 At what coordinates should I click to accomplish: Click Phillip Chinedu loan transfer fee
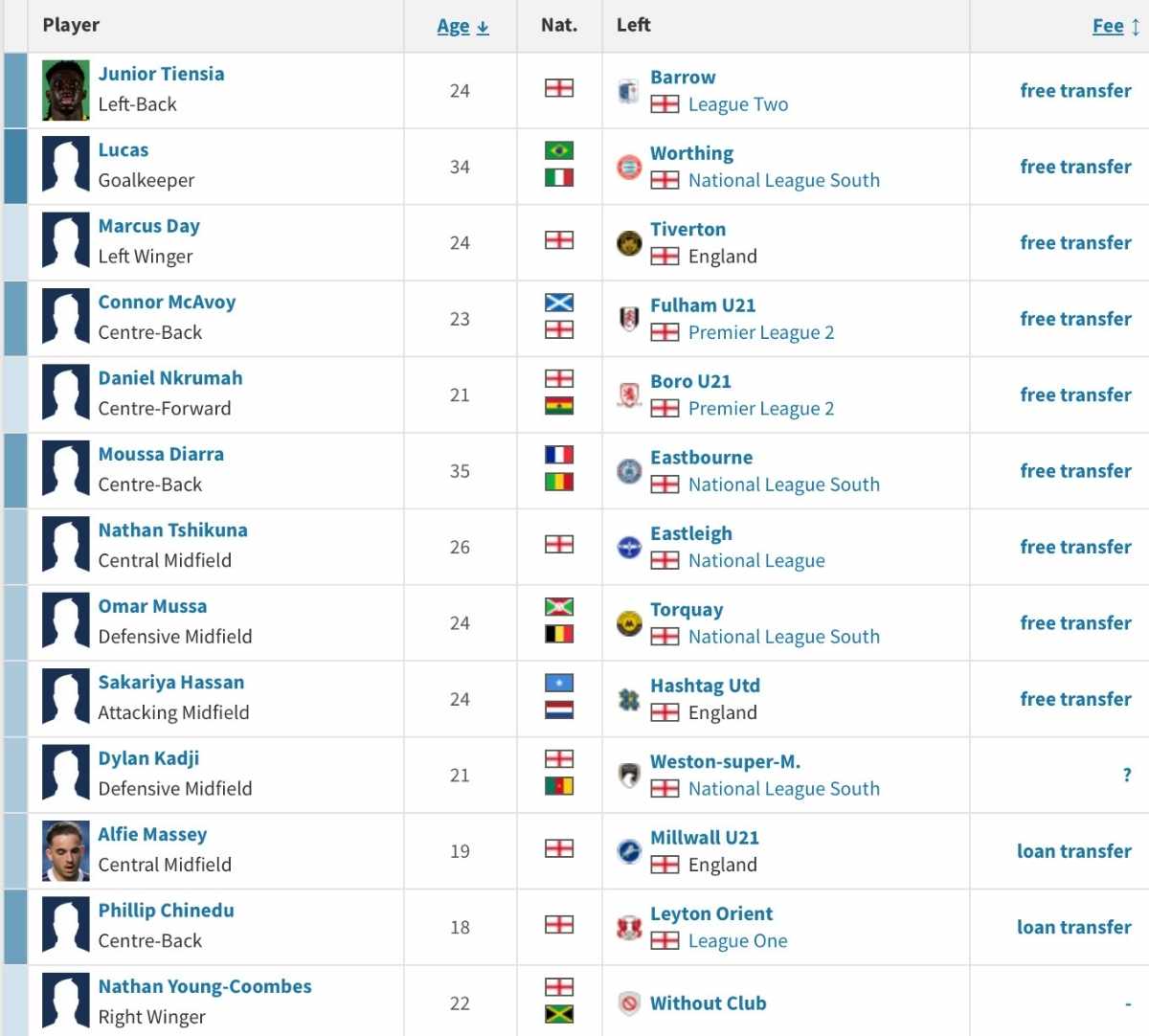tap(1074, 927)
